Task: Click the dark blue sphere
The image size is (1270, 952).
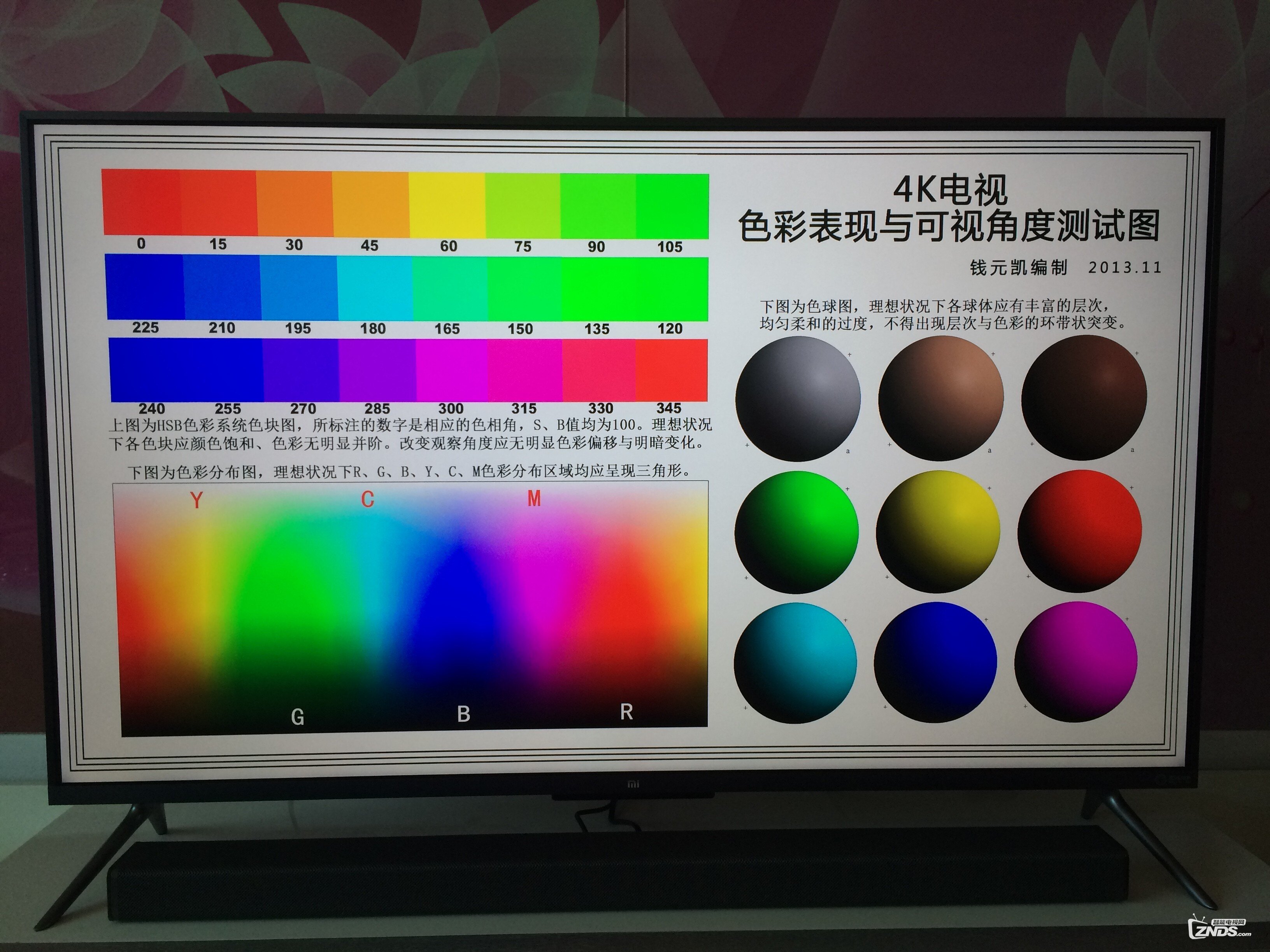Action: click(x=935, y=662)
